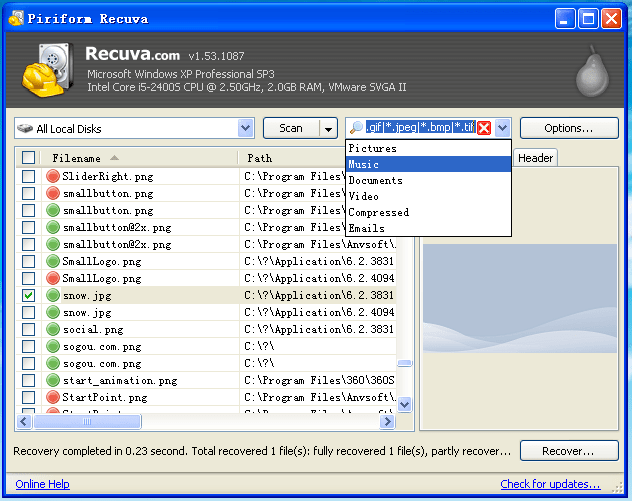
Task: Click the drive icon in disk selector
Action: (25, 129)
